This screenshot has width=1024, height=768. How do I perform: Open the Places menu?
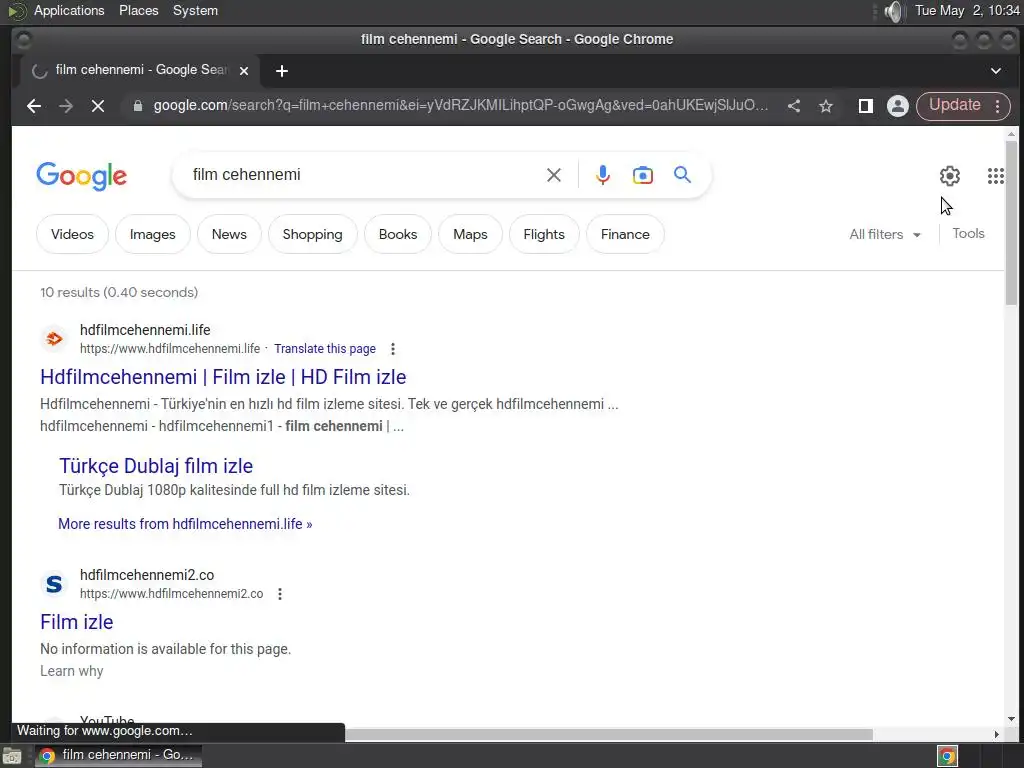(x=138, y=10)
